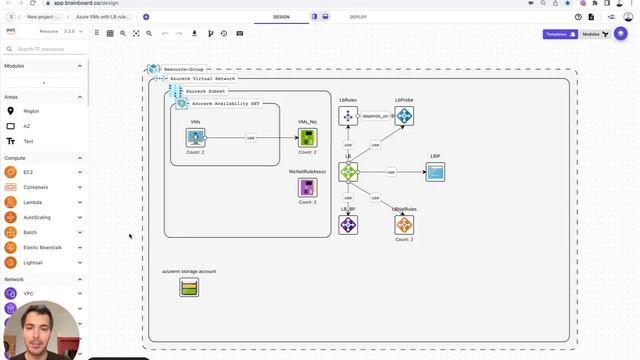Click the grid toggle icon in toolbar

click(x=110, y=33)
